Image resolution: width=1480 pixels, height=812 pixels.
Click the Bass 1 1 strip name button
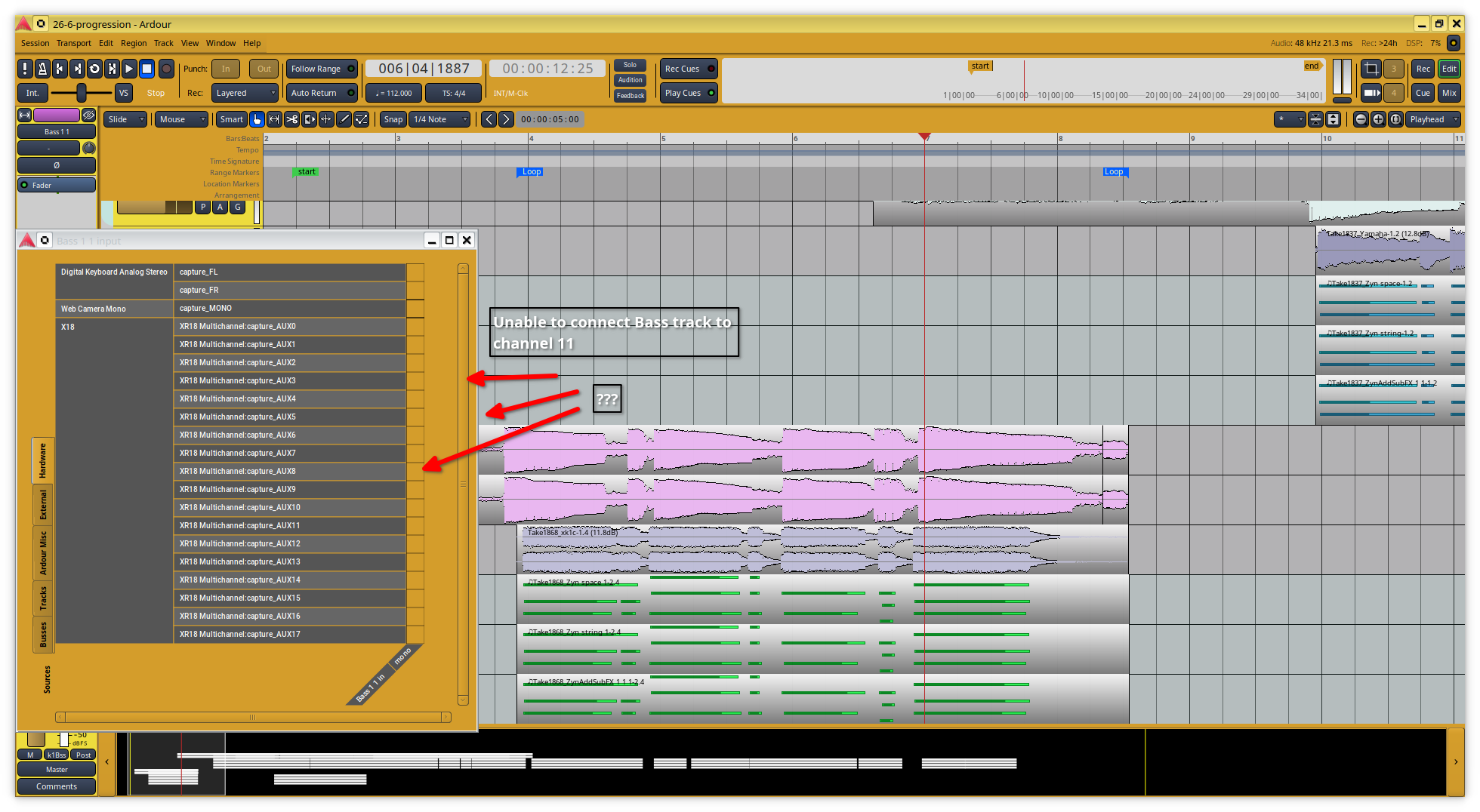(57, 131)
